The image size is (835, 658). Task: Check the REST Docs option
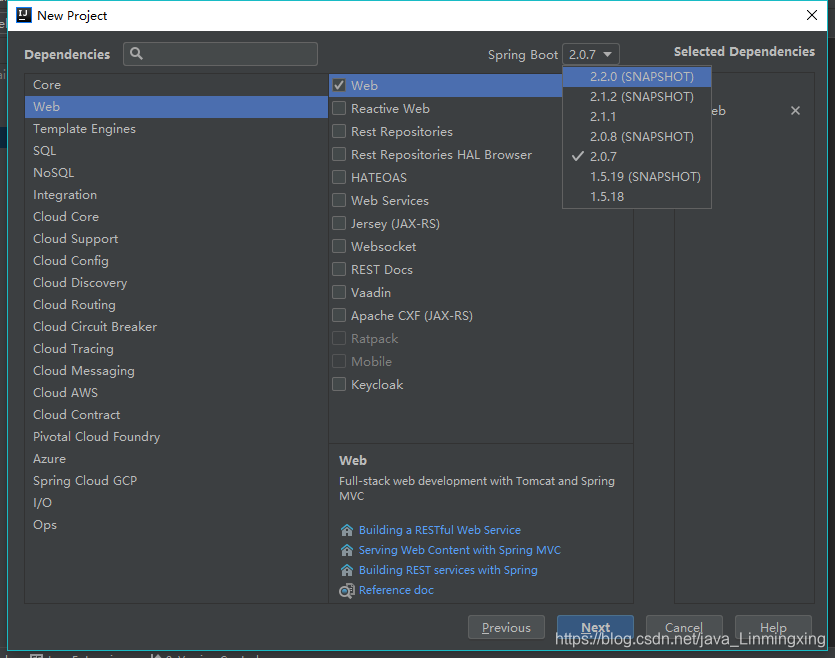(339, 269)
